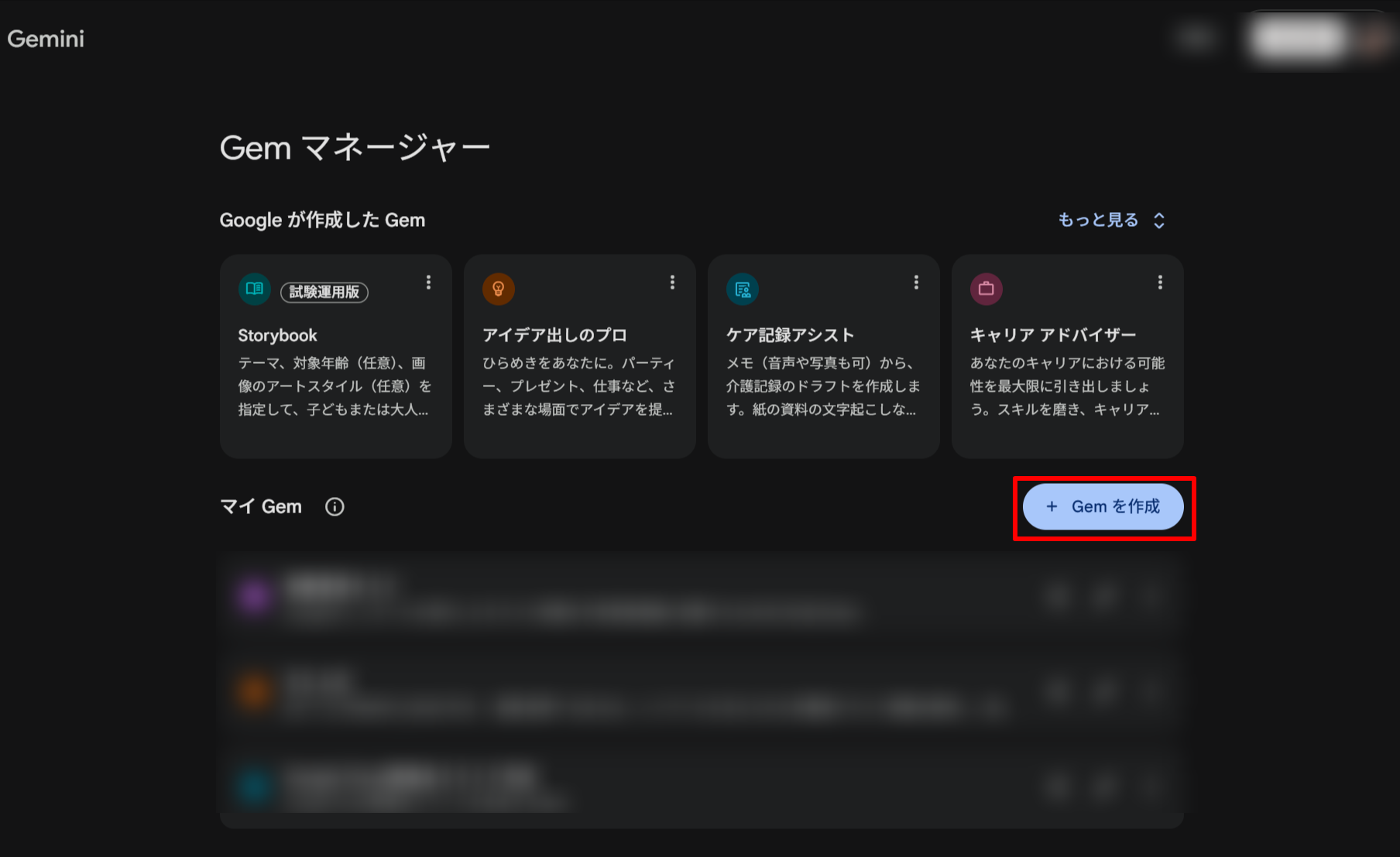
Task: Click the teal avatar of the third My Gem
Action: (x=255, y=787)
